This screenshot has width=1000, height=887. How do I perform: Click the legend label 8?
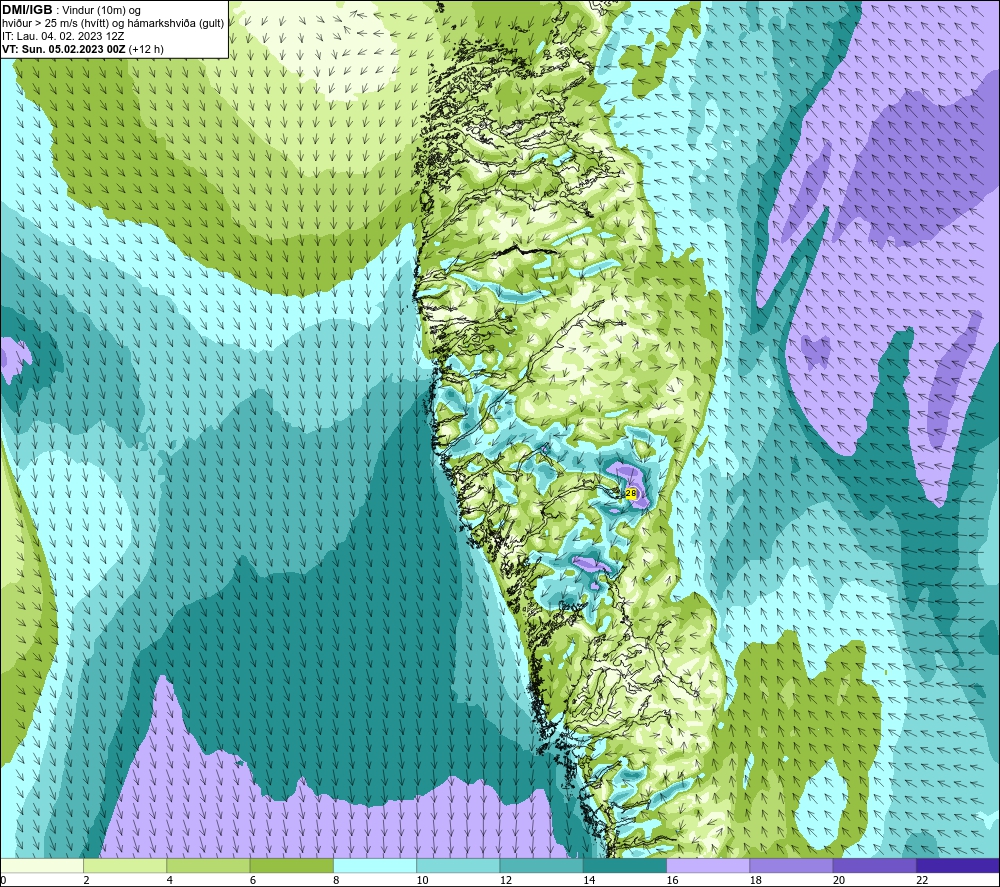pos(336,880)
